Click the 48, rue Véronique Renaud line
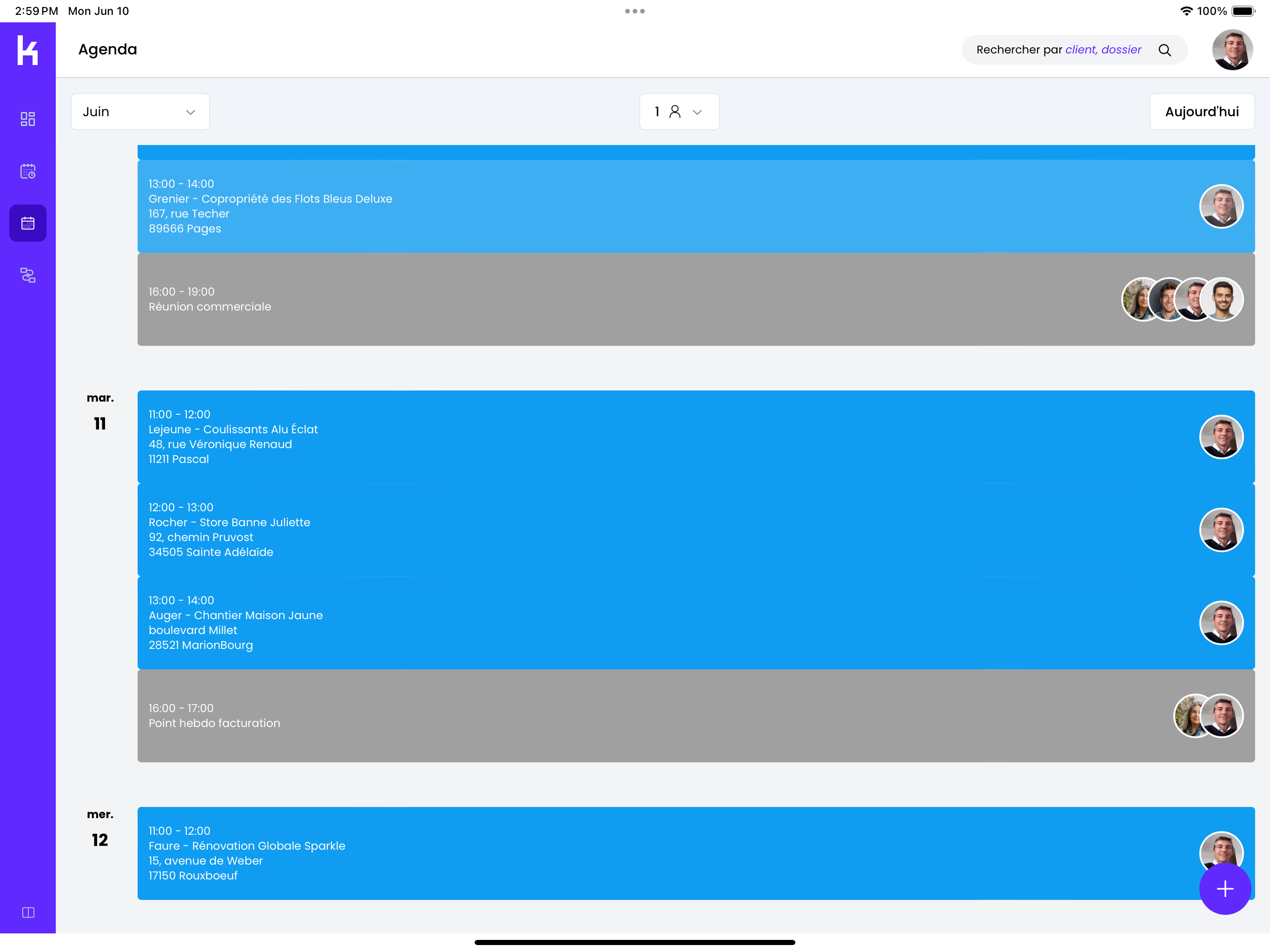1270x952 pixels. point(220,444)
